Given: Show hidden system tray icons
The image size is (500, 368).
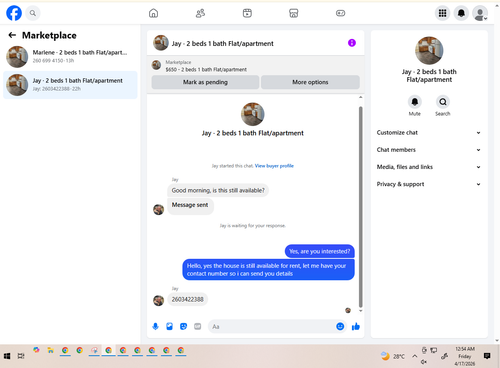Looking at the screenshot, I should (x=414, y=356).
